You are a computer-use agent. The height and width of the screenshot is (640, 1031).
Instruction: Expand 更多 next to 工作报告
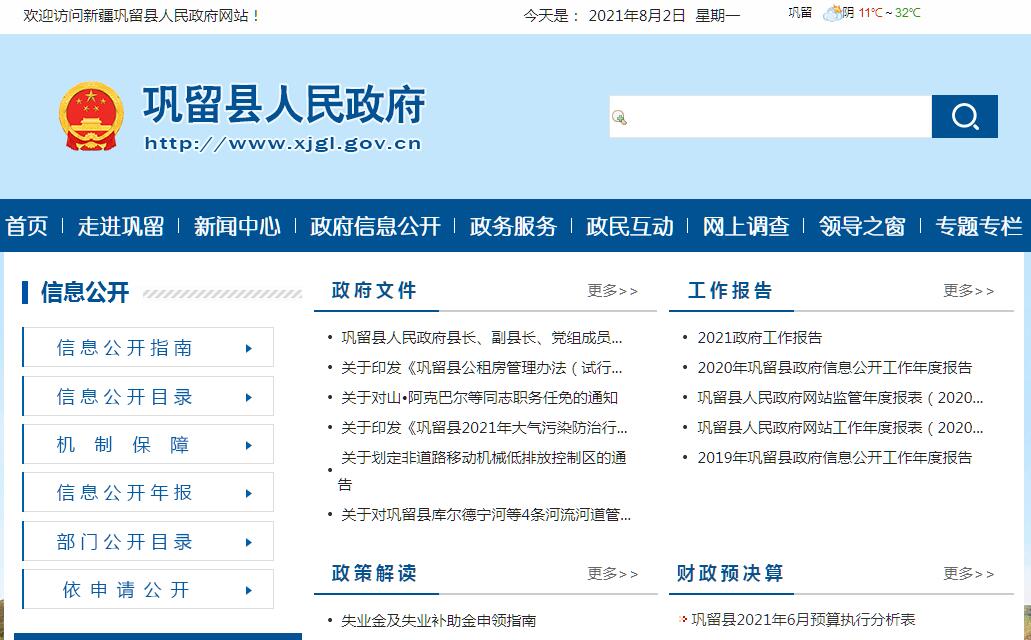968,291
